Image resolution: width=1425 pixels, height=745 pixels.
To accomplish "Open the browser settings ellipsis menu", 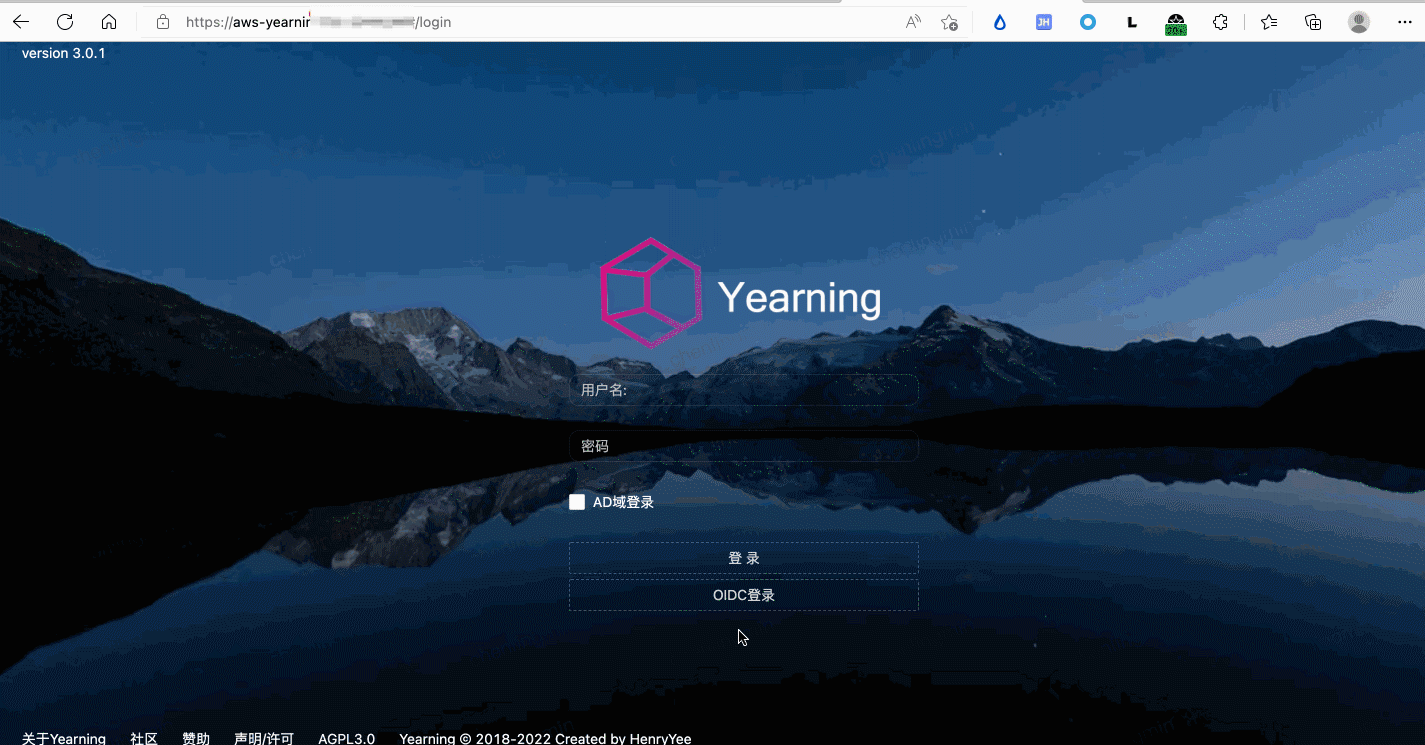I will coord(1404,22).
